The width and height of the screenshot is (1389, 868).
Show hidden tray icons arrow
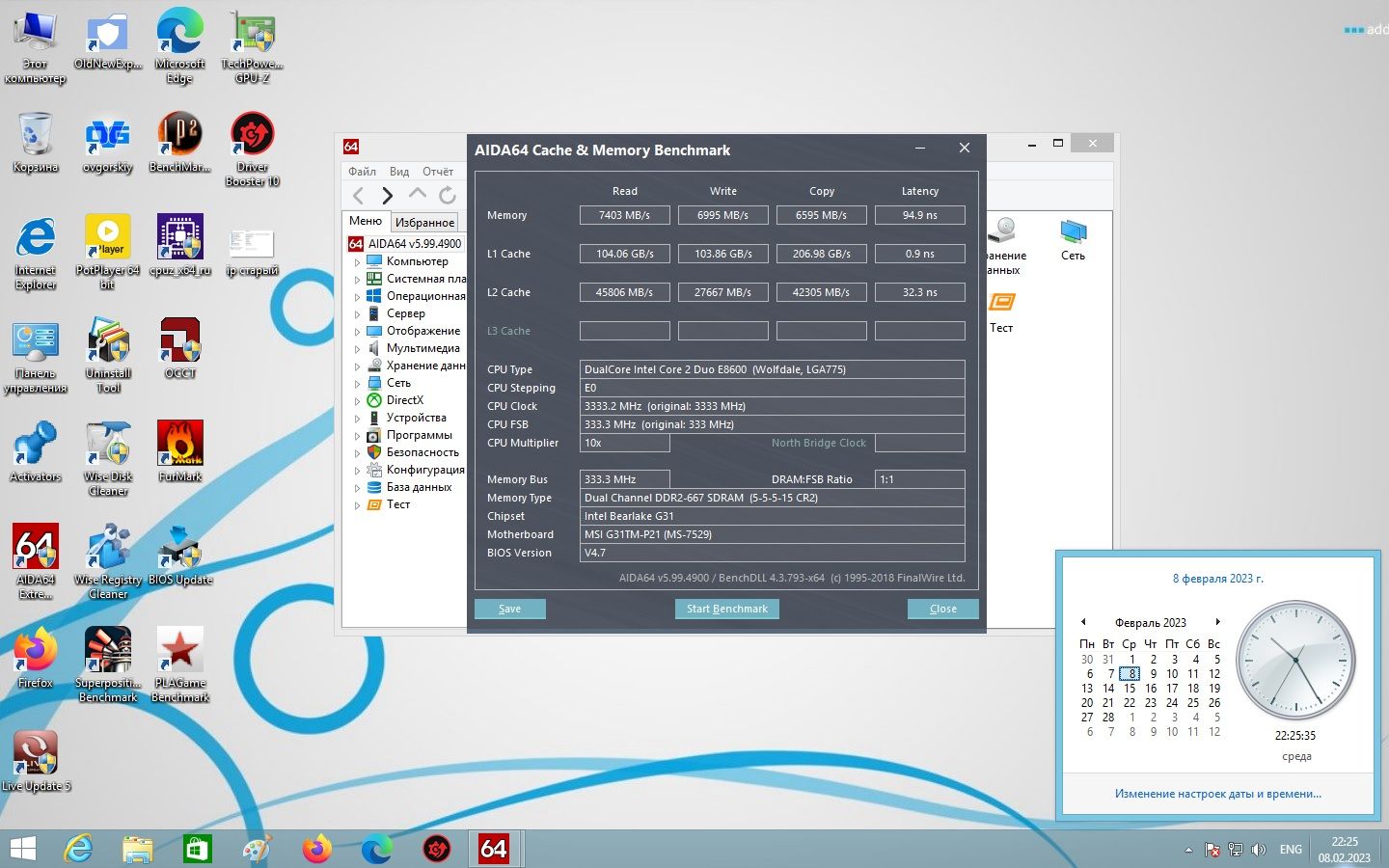click(1188, 850)
